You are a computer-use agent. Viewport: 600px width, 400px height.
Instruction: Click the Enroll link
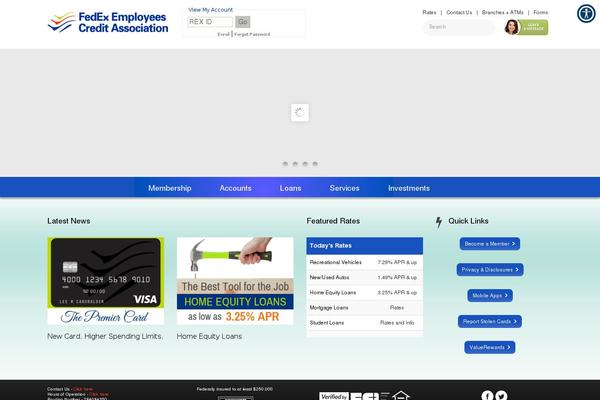click(223, 34)
